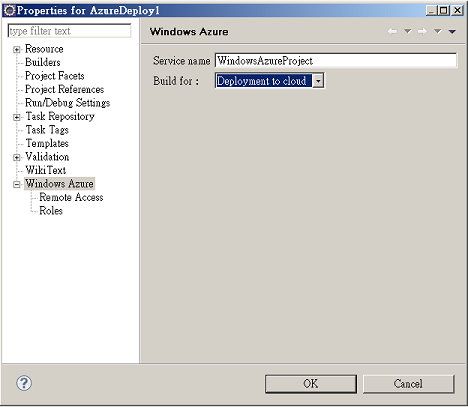The image size is (468, 407).
Task: Open Templates page
Action: pyautogui.click(x=47, y=143)
